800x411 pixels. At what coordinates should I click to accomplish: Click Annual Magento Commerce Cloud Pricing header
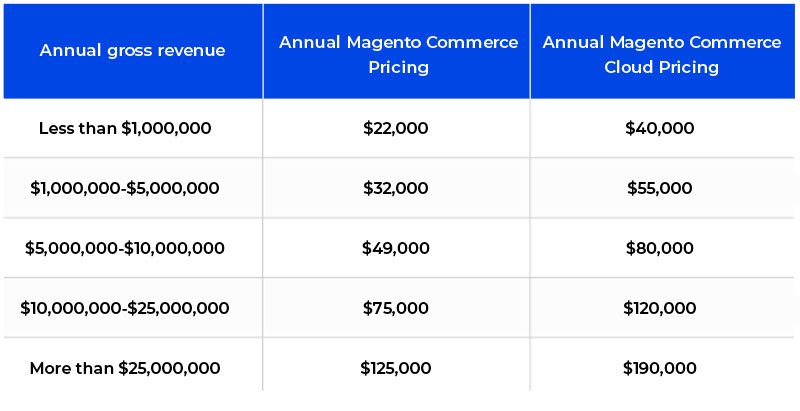pos(663,50)
